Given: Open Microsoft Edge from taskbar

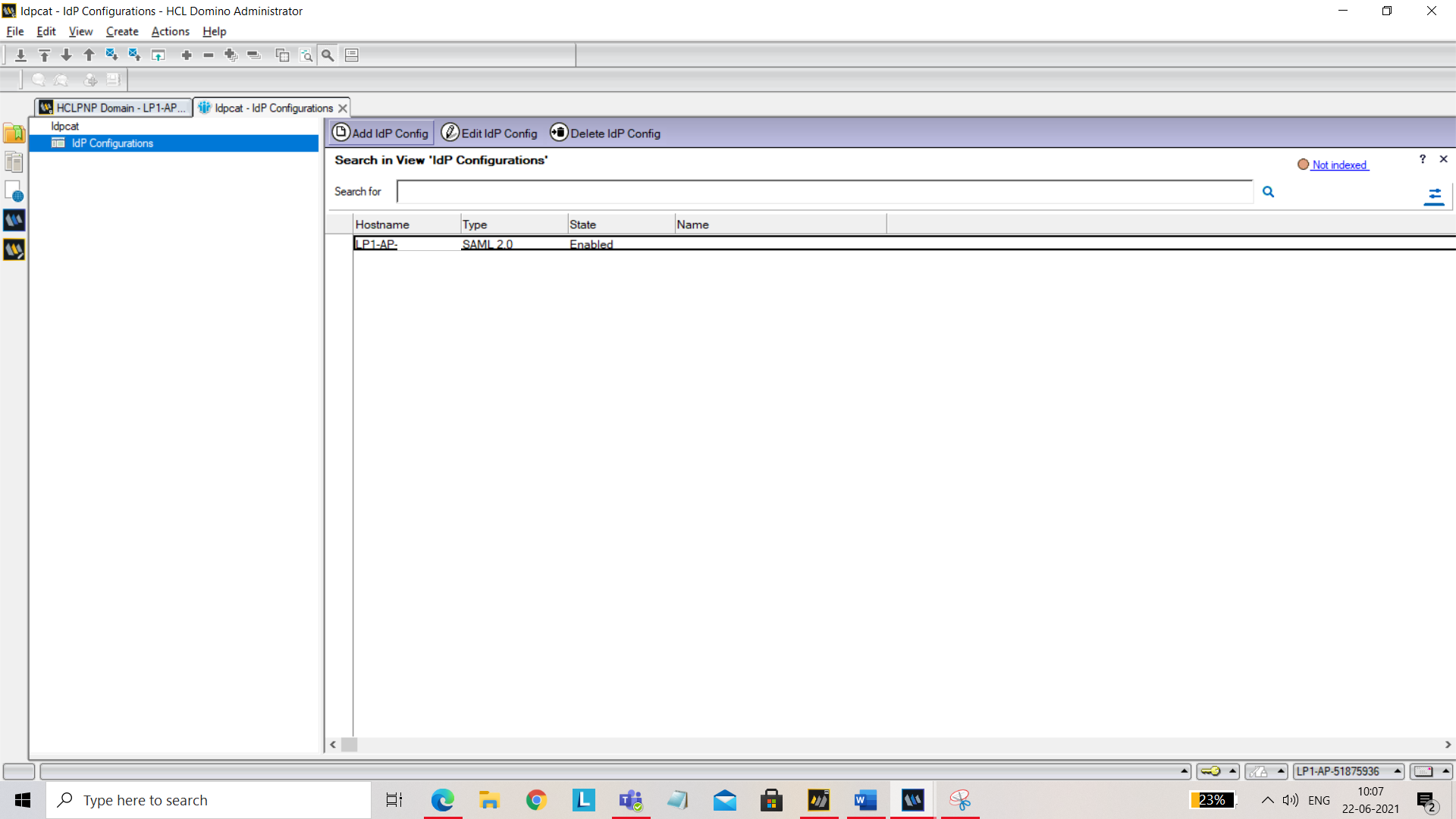Looking at the screenshot, I should coord(443,800).
